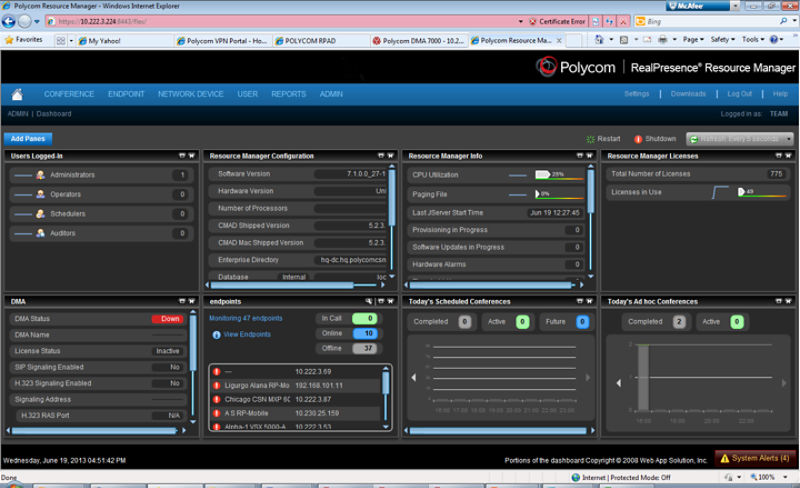Click the DMA pane horizontal scrollbar
Screen dimensions: 800x488
(x=96, y=431)
